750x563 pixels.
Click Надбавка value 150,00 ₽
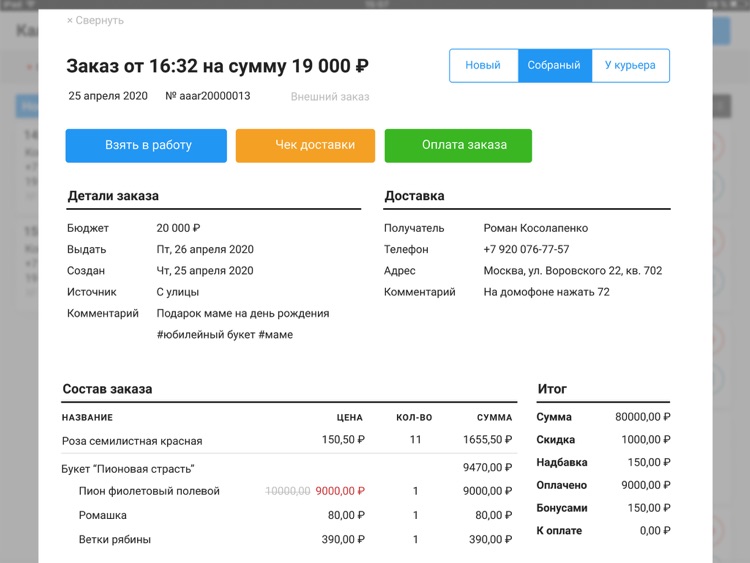(649, 463)
